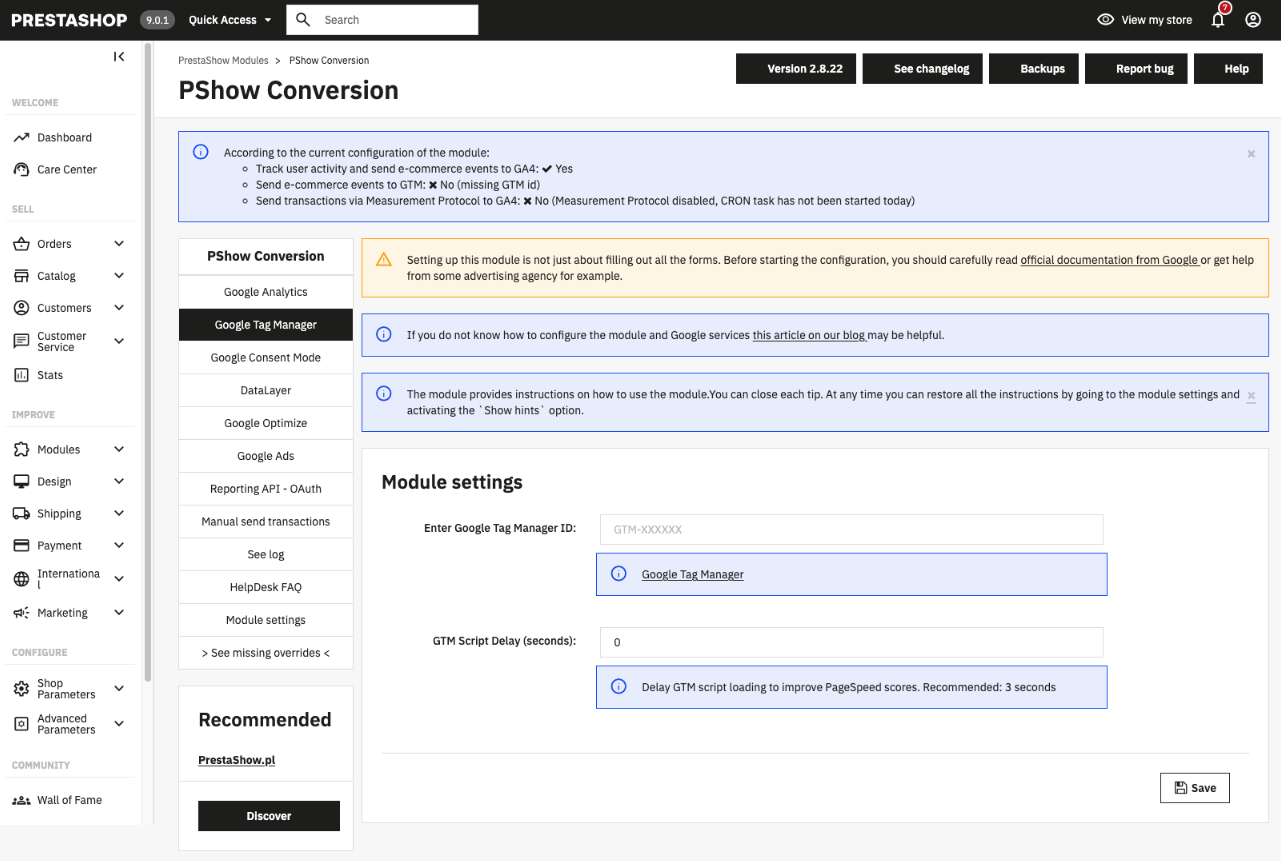Expand the Orders submenu chevron
The height and width of the screenshot is (861, 1281).
119,244
